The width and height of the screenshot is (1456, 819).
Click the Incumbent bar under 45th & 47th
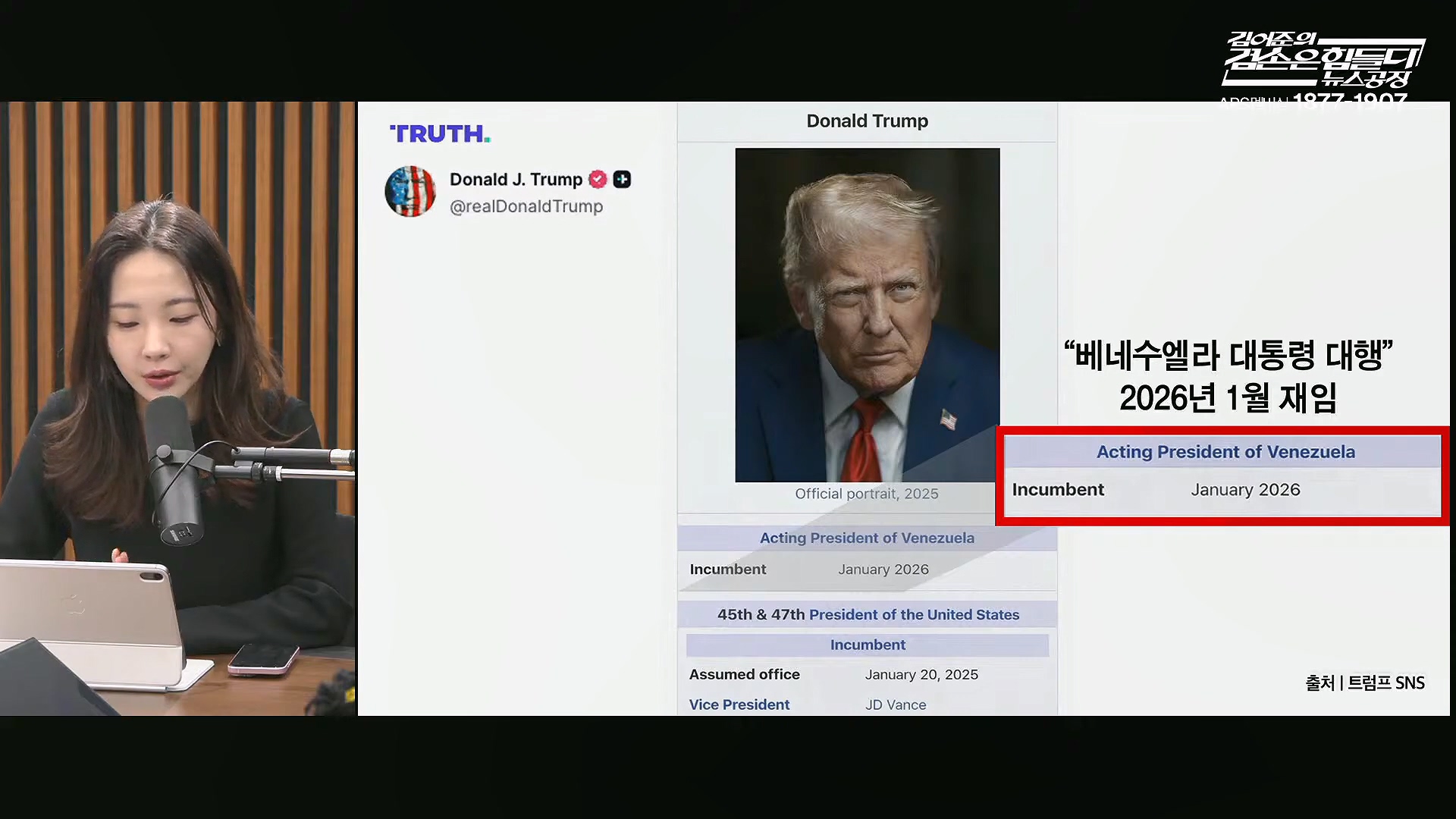pos(868,645)
